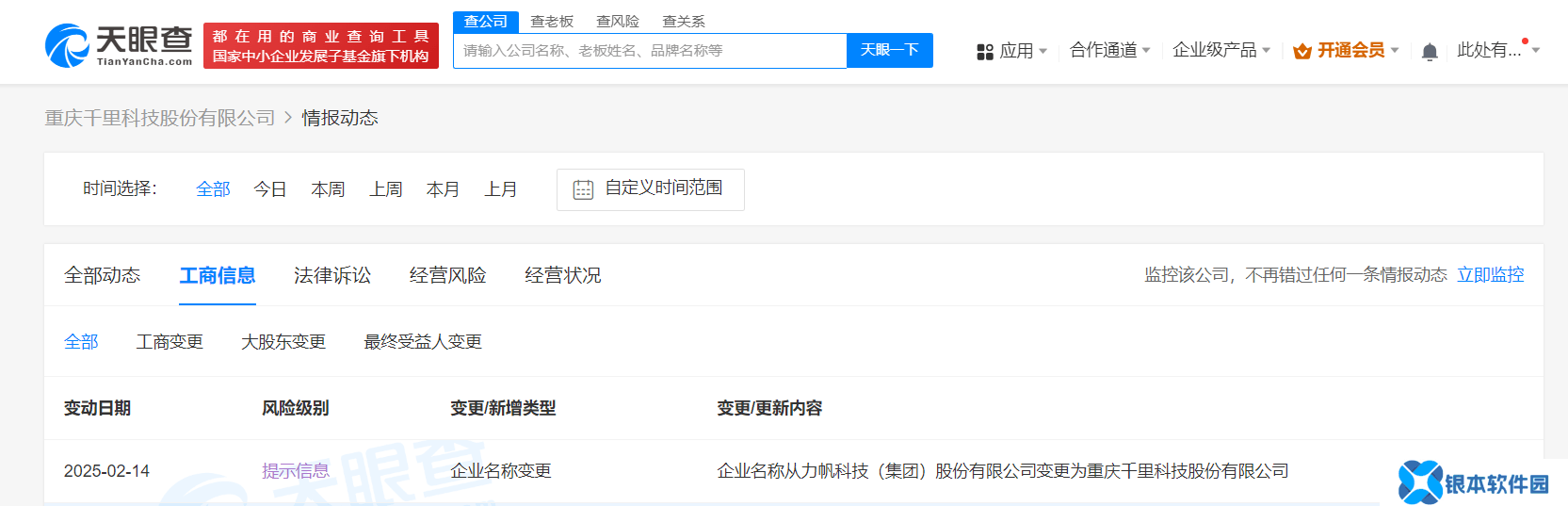Focus the company name search field
Image resolution: width=1568 pixels, height=506 pixels.
tap(650, 51)
